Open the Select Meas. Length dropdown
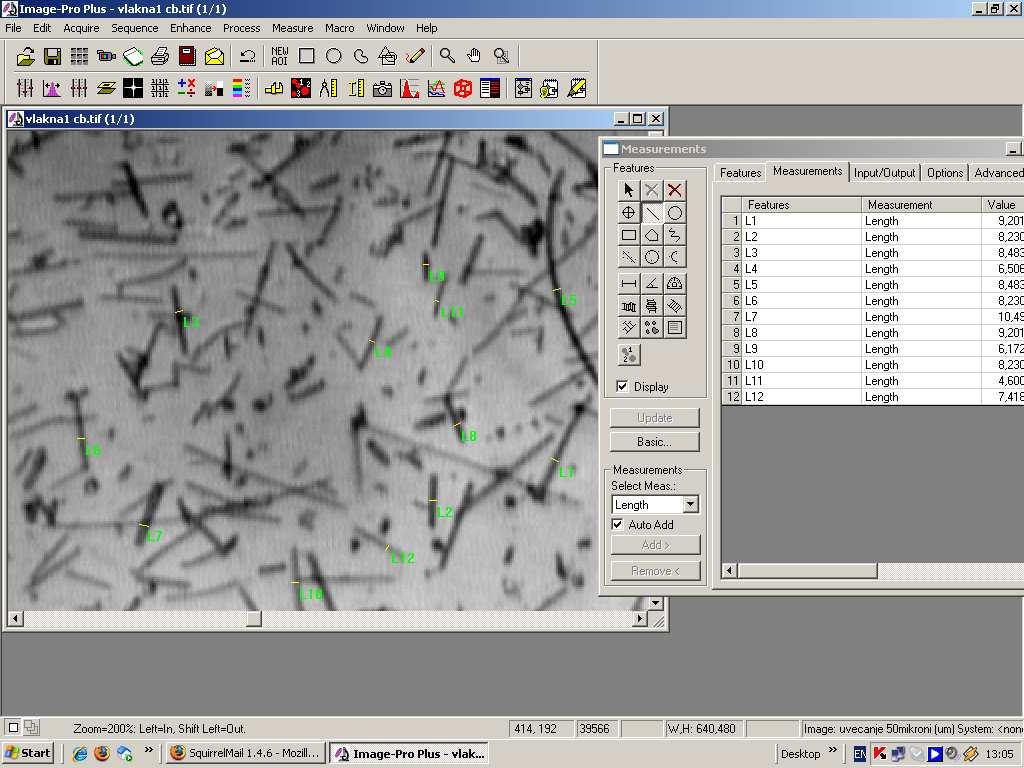The width and height of the screenshot is (1024, 768). pyautogui.click(x=690, y=505)
